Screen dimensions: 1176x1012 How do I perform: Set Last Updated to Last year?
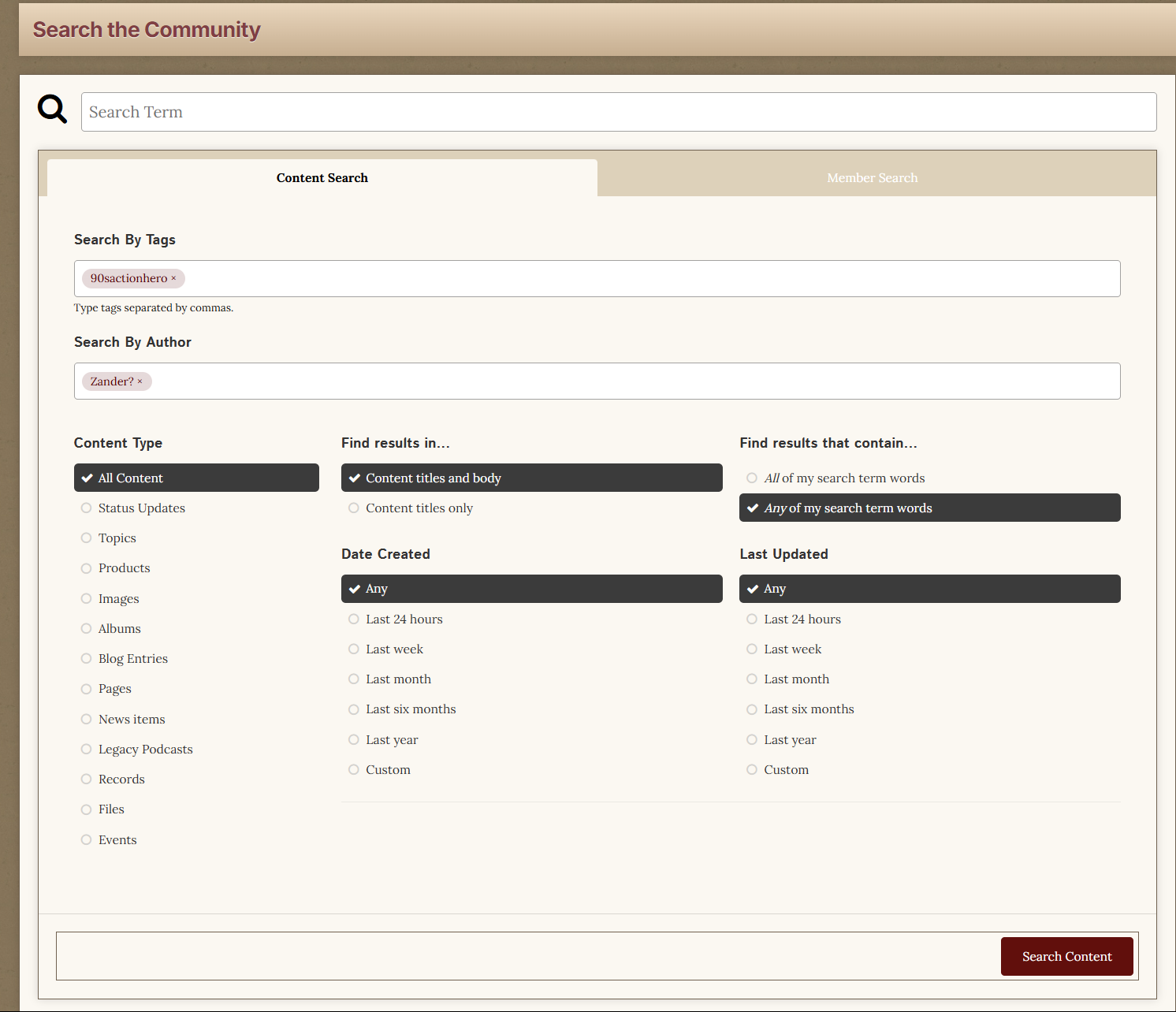(x=790, y=740)
